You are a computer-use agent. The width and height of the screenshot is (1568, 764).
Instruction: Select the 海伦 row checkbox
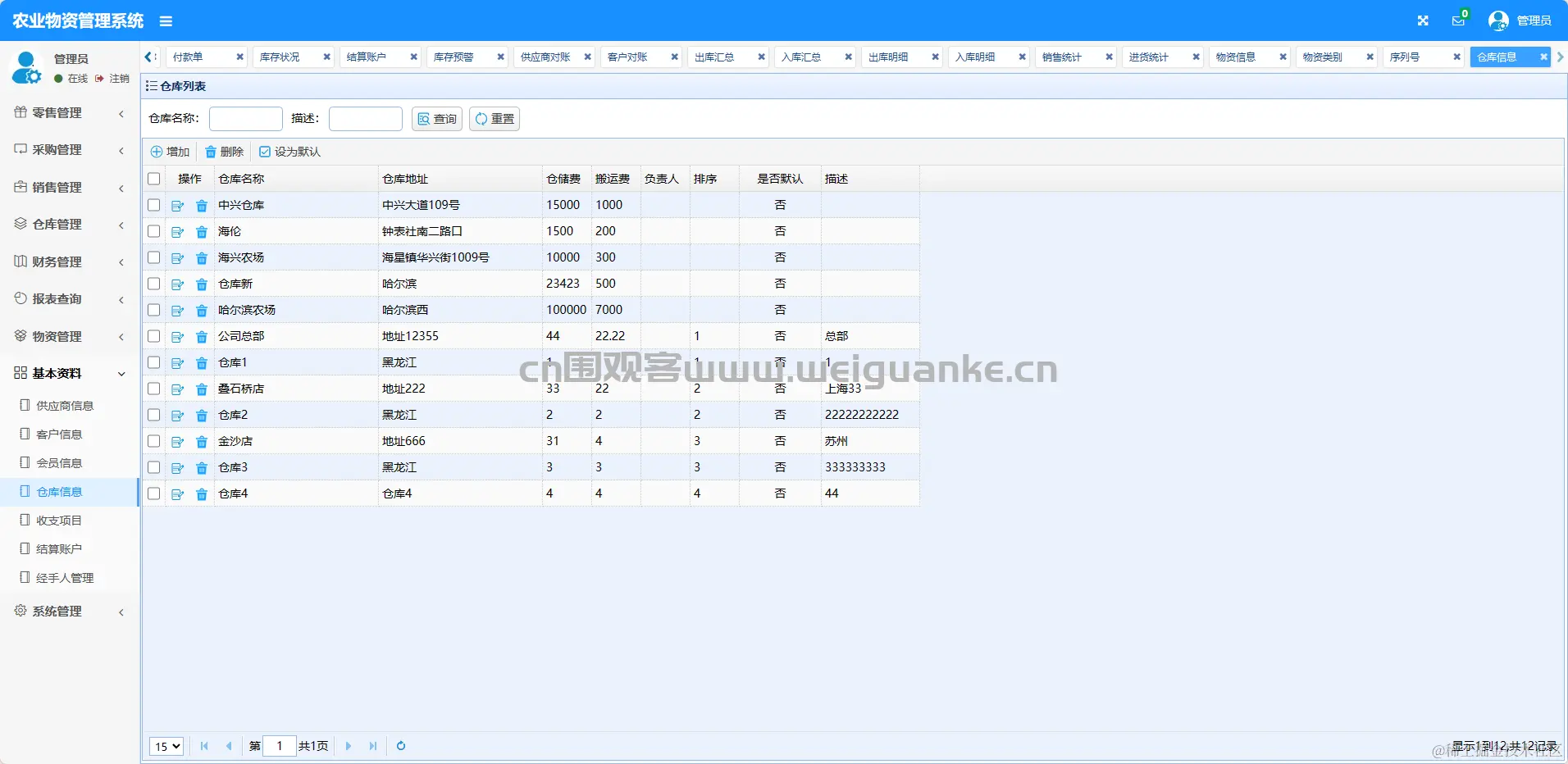coord(154,231)
